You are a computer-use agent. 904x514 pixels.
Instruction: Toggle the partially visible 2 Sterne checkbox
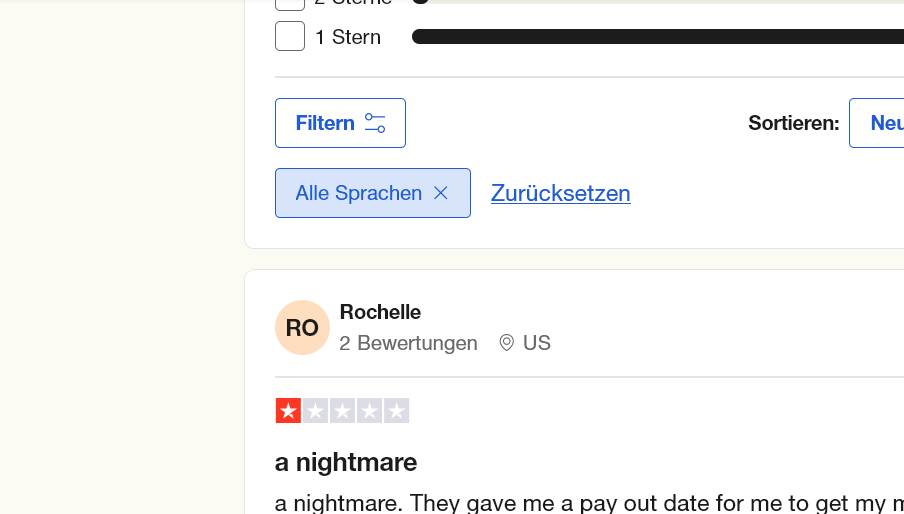pos(290,5)
